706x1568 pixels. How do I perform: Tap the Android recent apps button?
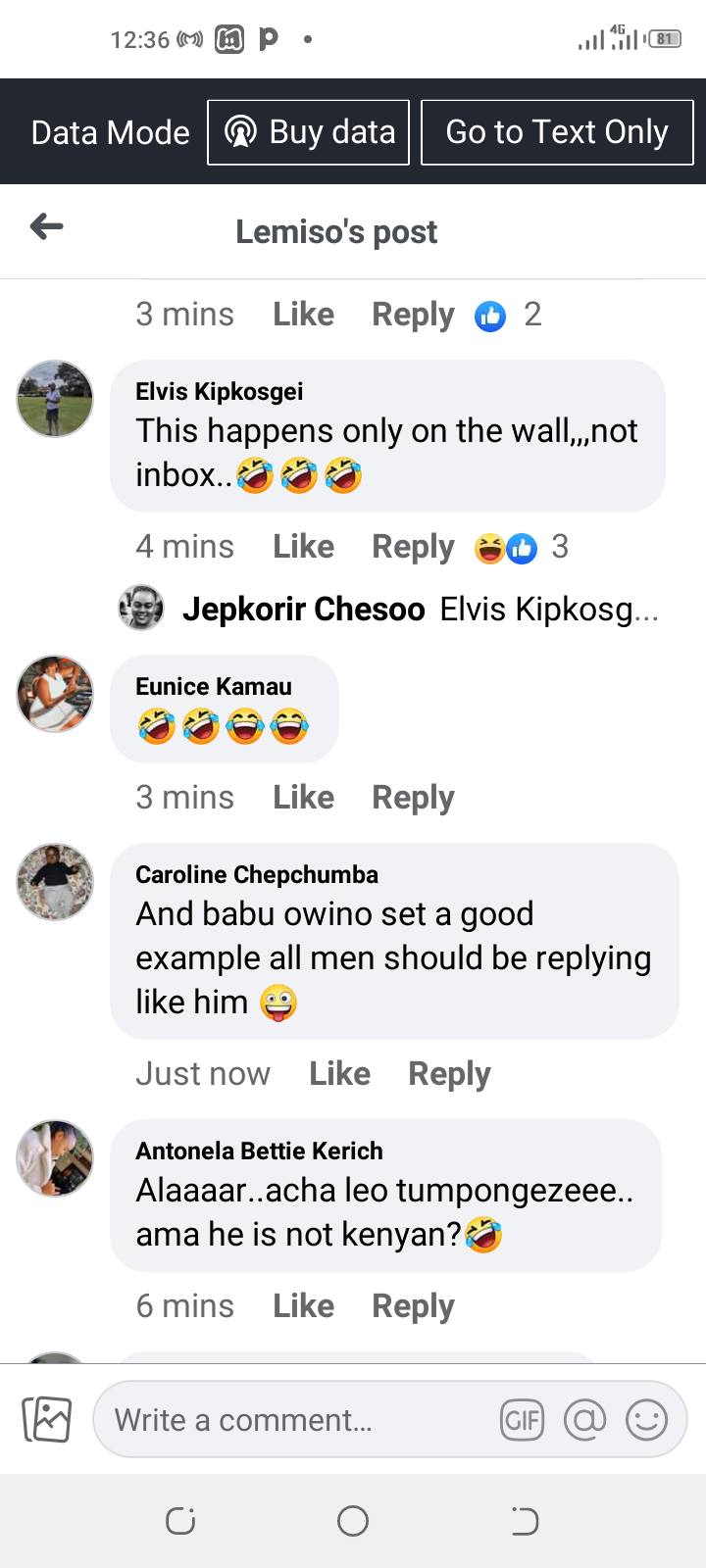tap(180, 1521)
